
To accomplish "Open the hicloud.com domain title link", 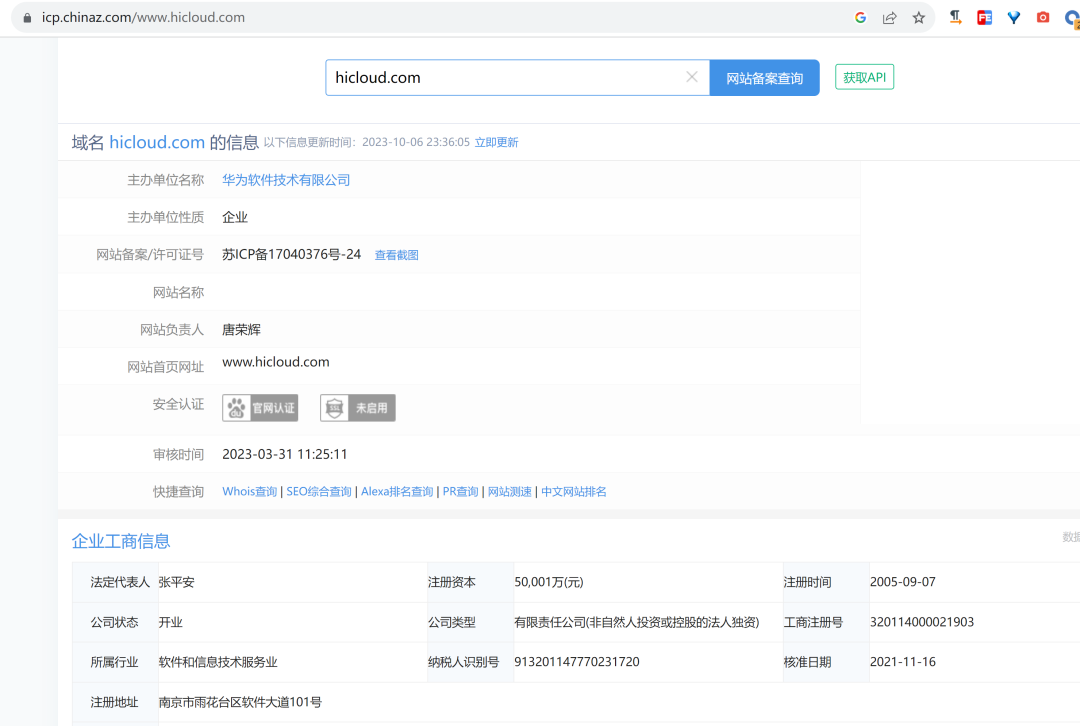I will pos(157,143).
